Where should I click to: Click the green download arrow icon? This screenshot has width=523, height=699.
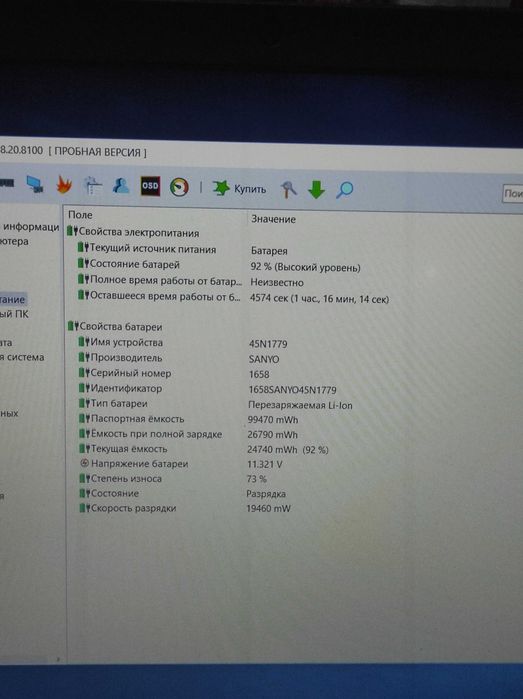click(317, 190)
